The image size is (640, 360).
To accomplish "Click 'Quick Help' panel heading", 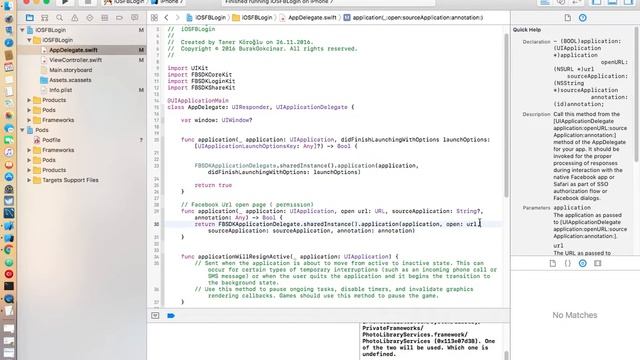I will 527,30.
